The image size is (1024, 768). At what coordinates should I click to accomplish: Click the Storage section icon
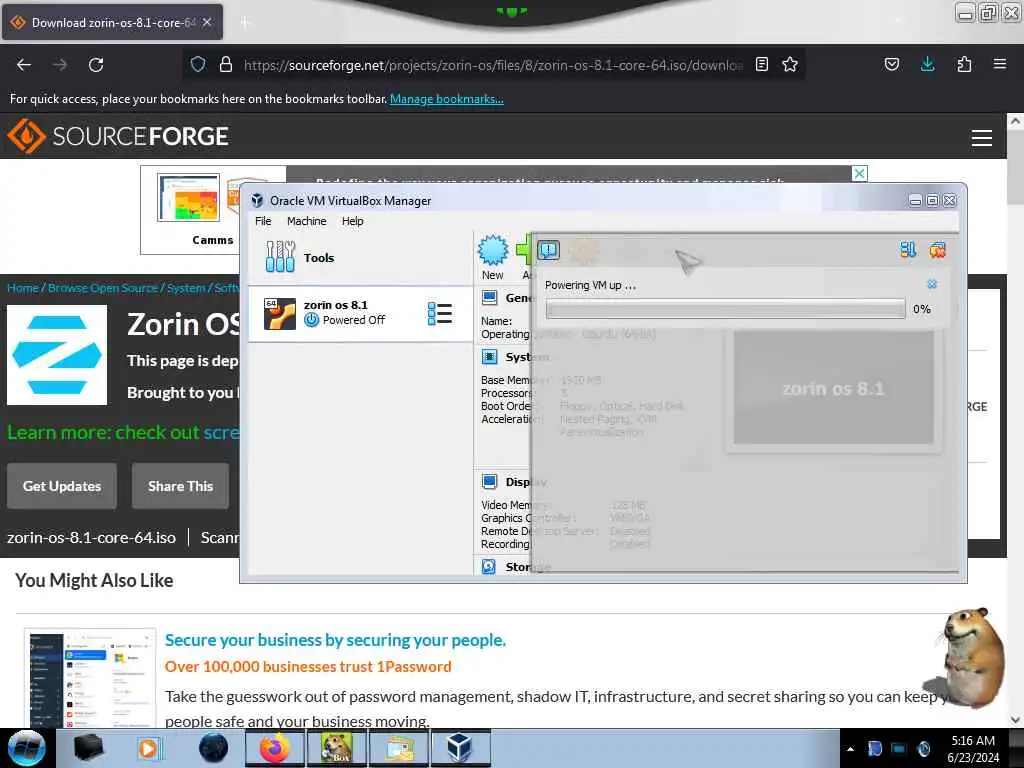tap(488, 566)
